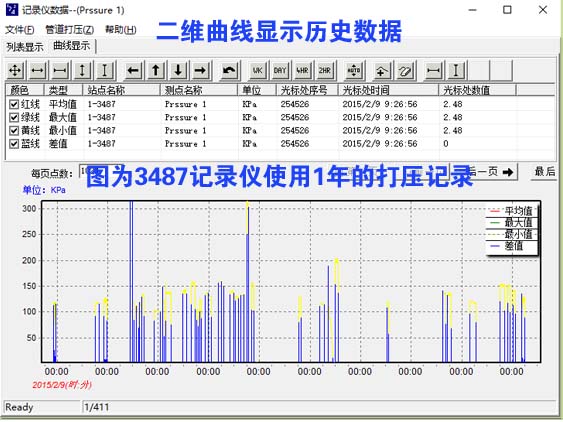Click the 站点名称 column header
Image resolution: width=563 pixels, height=422 pixels.
point(121,90)
